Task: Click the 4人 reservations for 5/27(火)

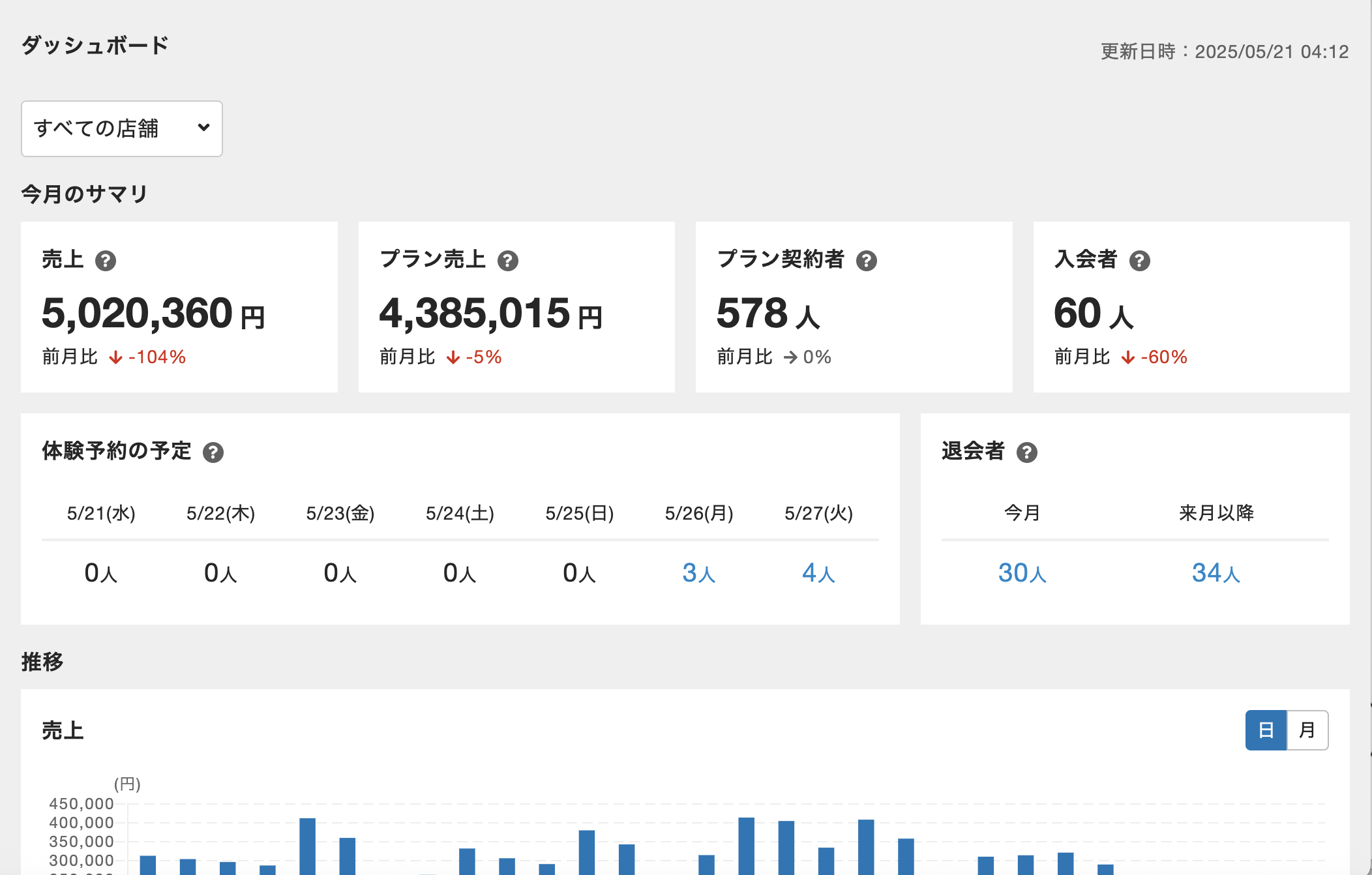Action: coord(818,573)
